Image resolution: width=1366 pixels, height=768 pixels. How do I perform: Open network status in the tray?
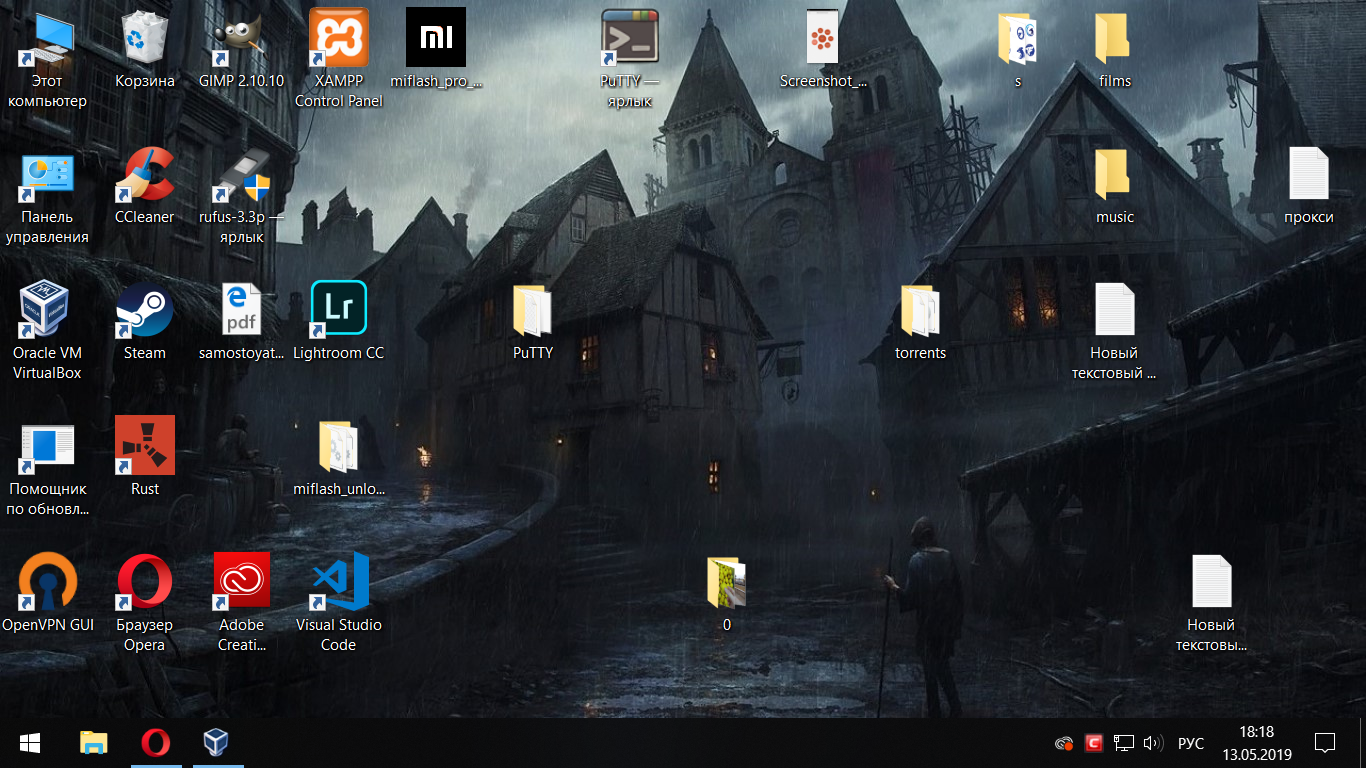1124,743
